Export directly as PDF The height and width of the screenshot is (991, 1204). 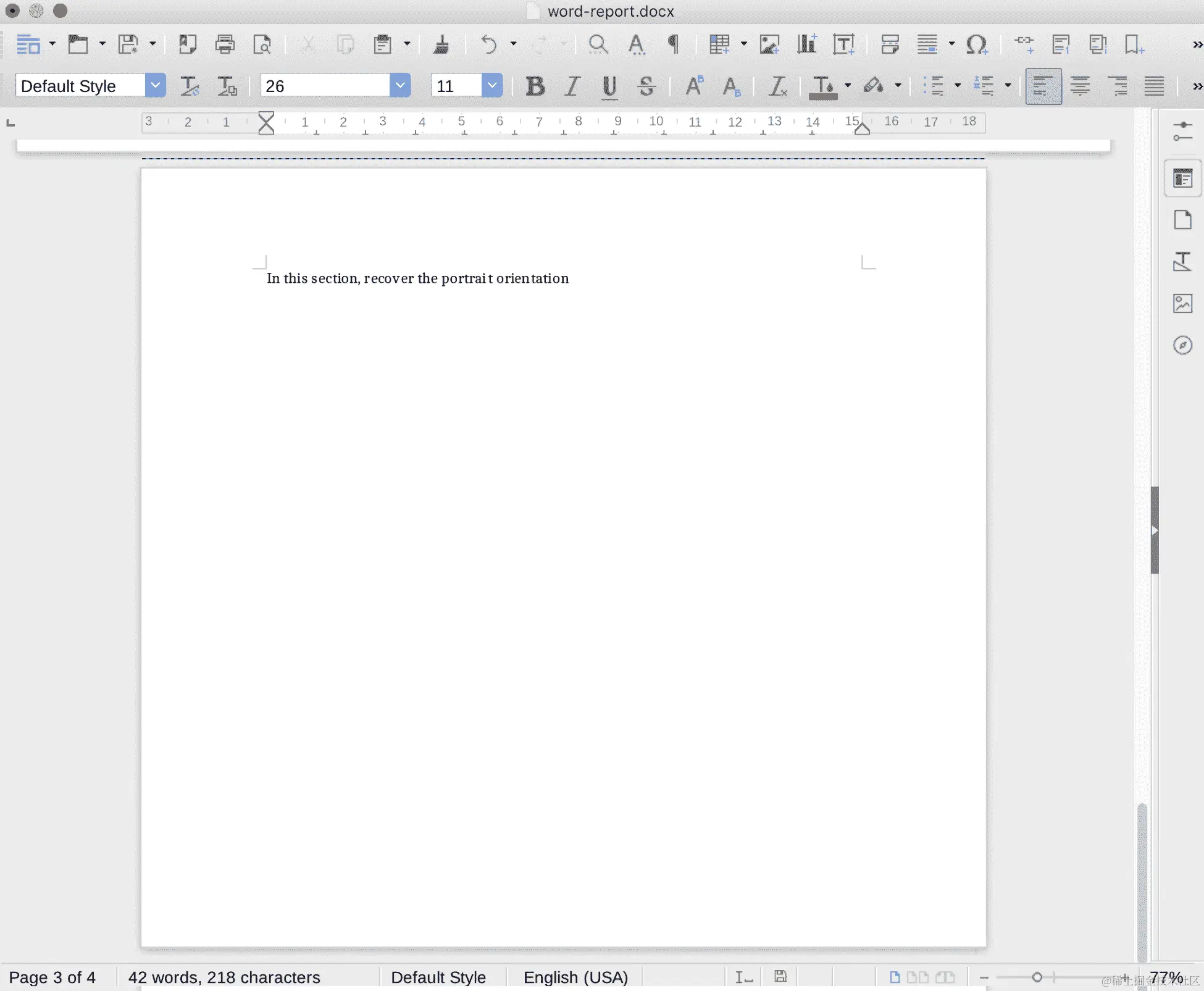pos(187,44)
